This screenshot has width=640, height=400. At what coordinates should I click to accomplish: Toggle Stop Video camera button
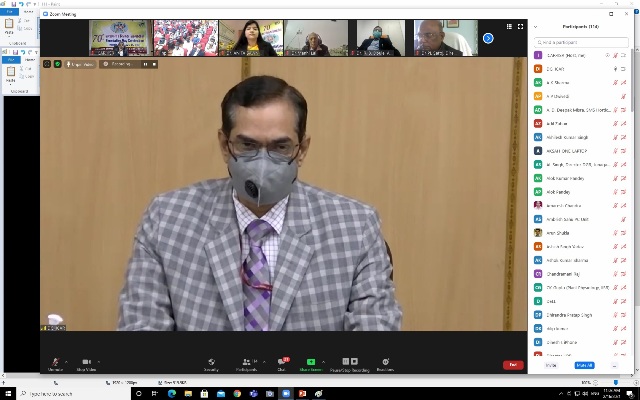coord(87,362)
